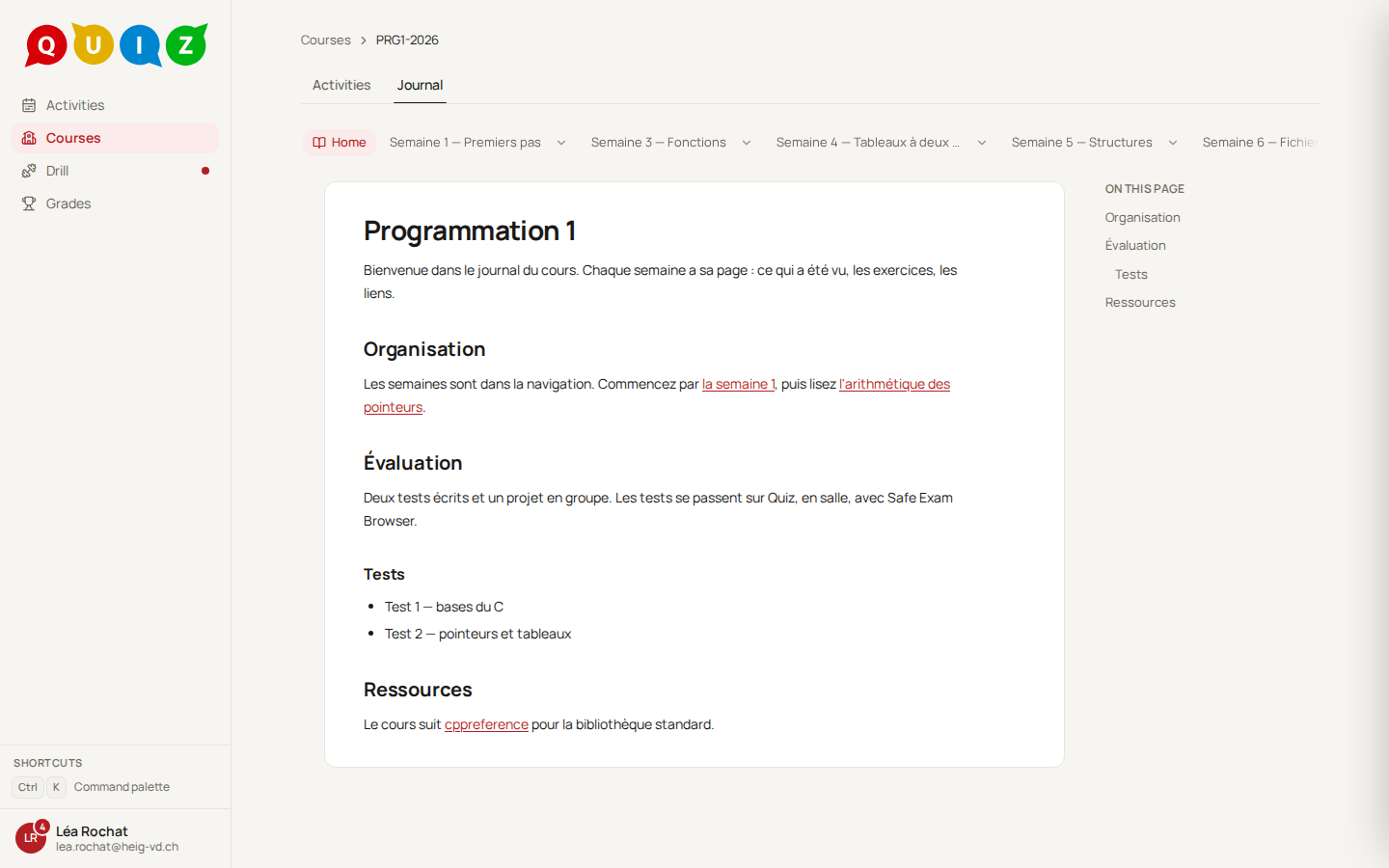Open Activities in the sidebar

pos(116,105)
